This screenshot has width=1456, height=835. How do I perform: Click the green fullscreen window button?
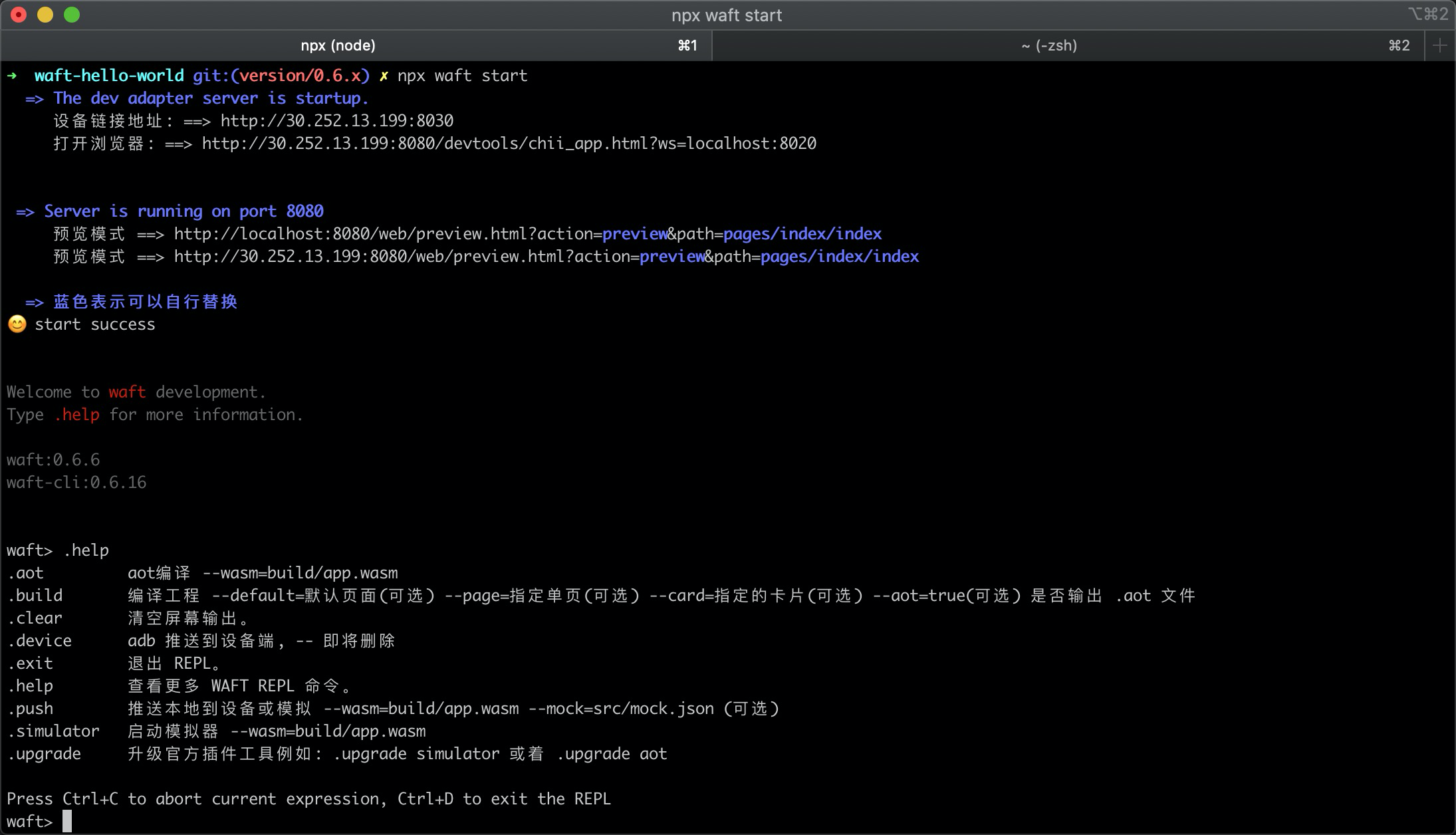tap(72, 15)
